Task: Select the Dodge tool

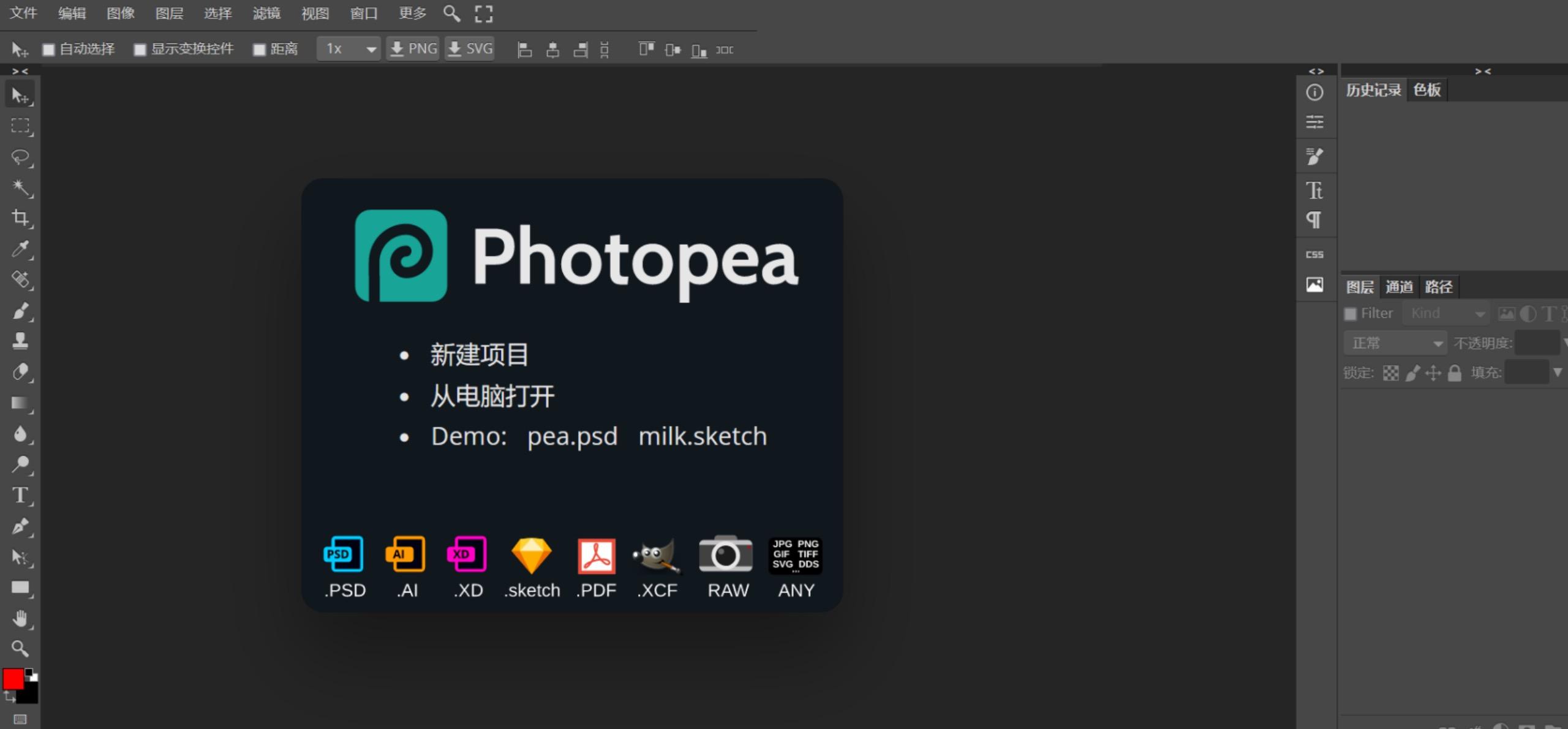Action: coord(20,465)
